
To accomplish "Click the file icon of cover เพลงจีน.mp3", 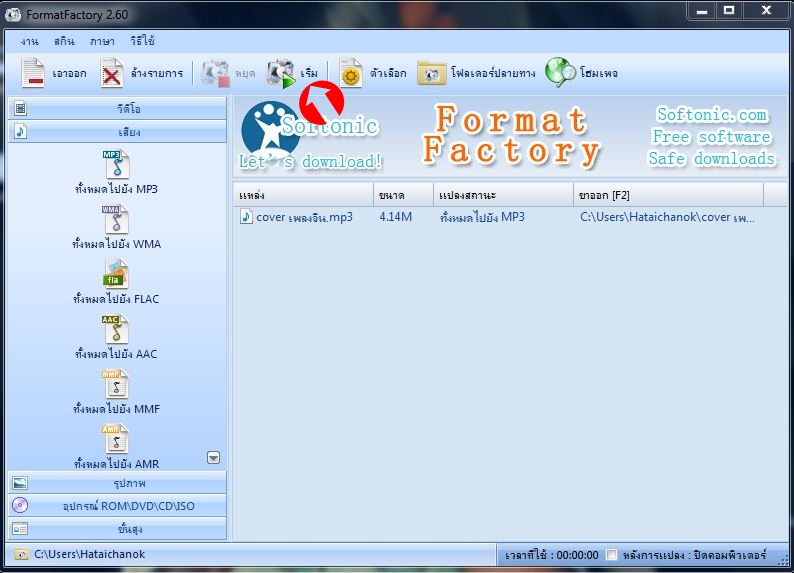I will point(246,217).
